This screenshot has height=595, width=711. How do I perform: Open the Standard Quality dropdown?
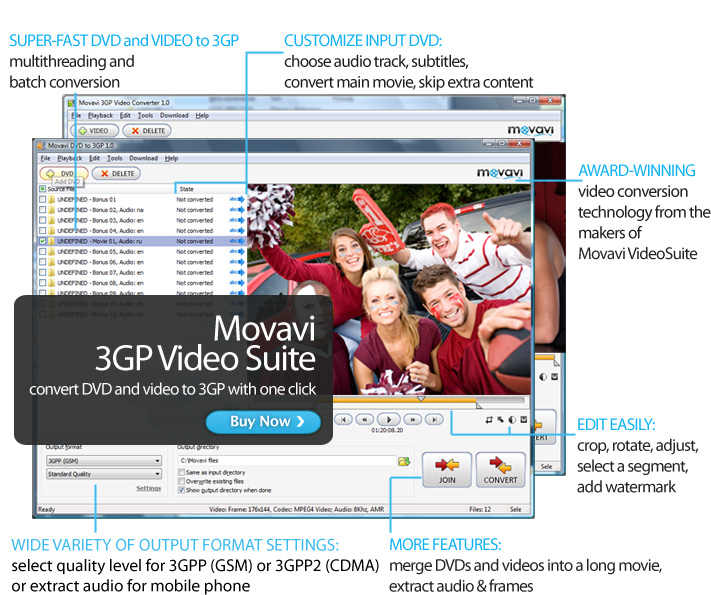point(104,474)
